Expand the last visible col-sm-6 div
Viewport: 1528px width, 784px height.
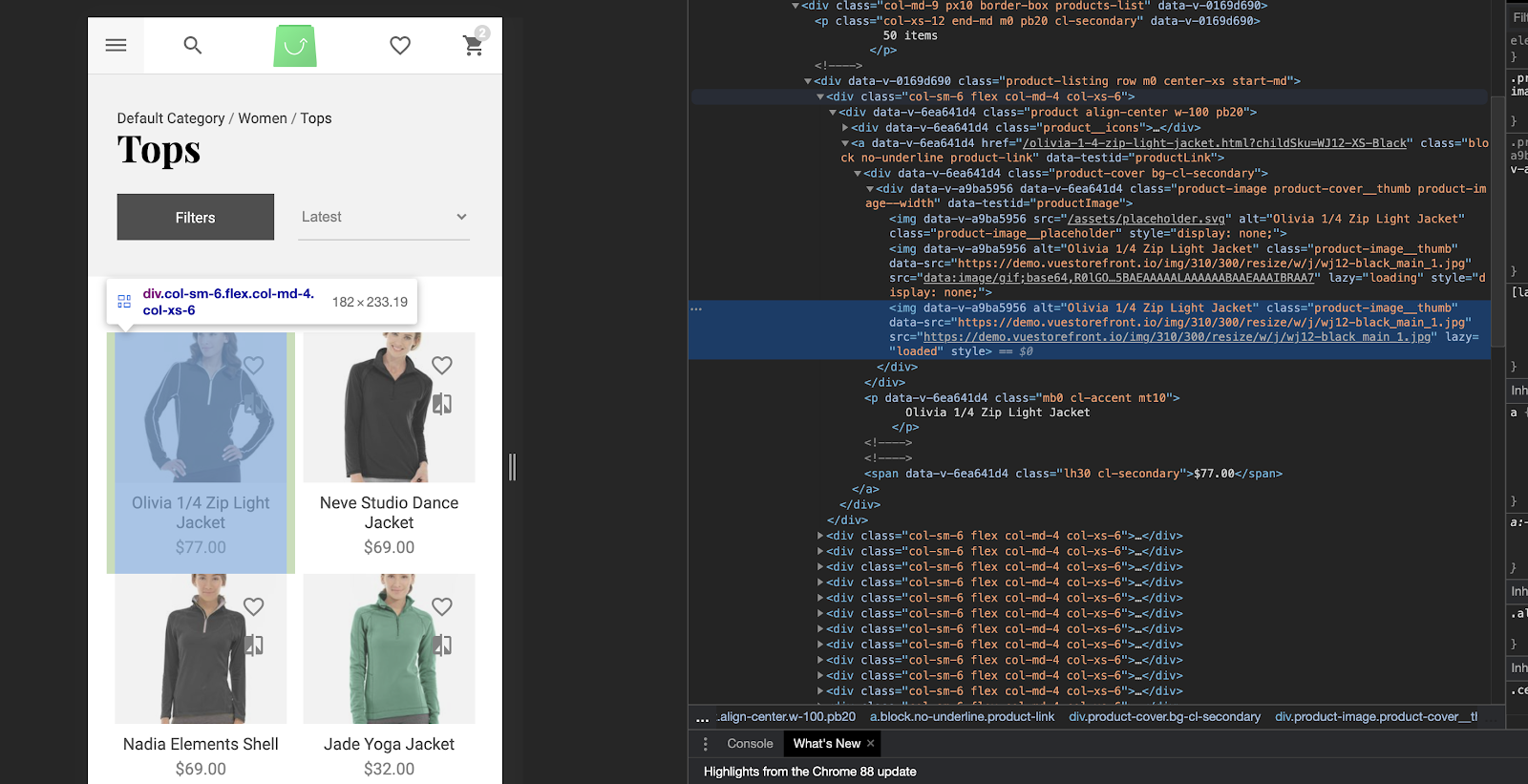tap(820, 690)
